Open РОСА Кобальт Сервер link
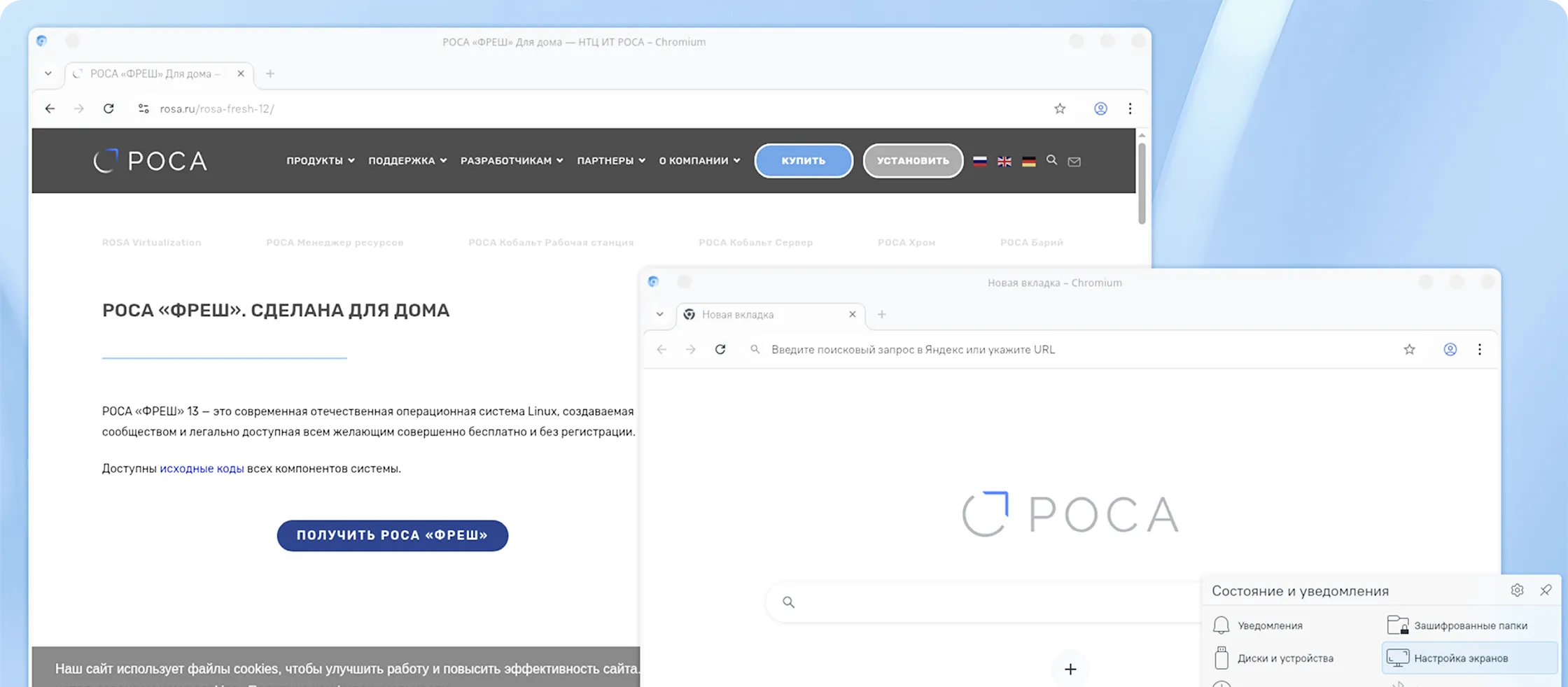 pyautogui.click(x=756, y=243)
